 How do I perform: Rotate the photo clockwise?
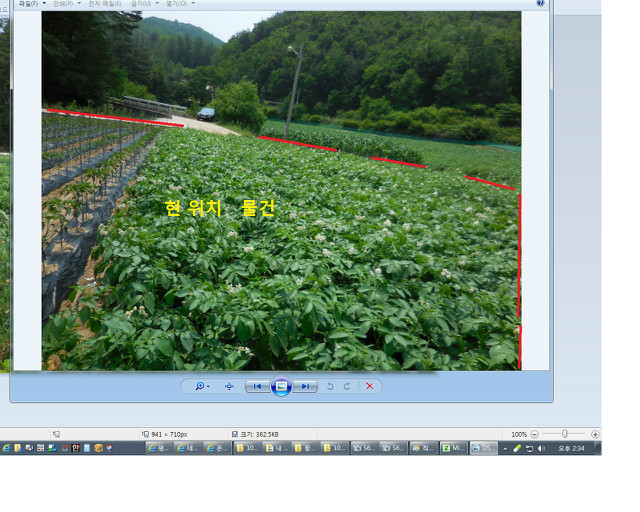click(347, 386)
